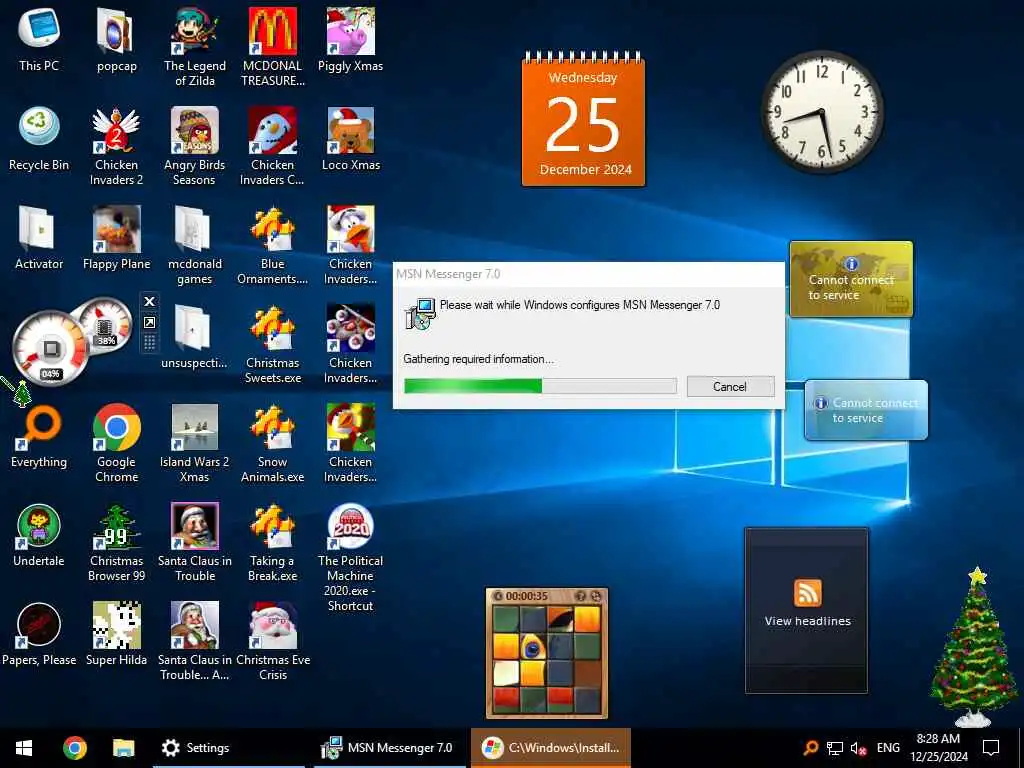Viewport: 1024px width, 768px height.
Task: Launch Papers, Please shortcut
Action: pyautogui.click(x=39, y=634)
